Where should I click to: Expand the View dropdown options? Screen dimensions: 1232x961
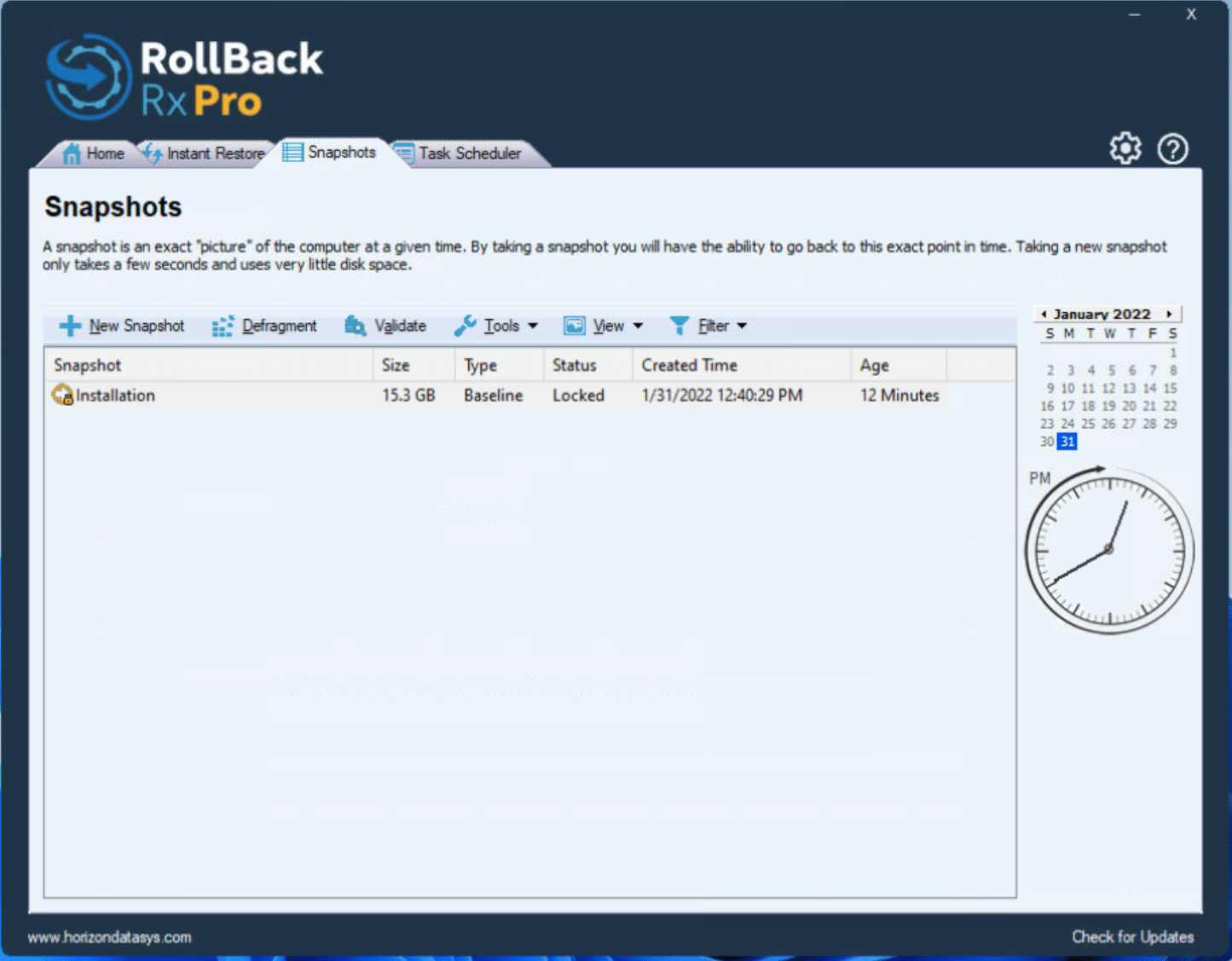(x=637, y=326)
